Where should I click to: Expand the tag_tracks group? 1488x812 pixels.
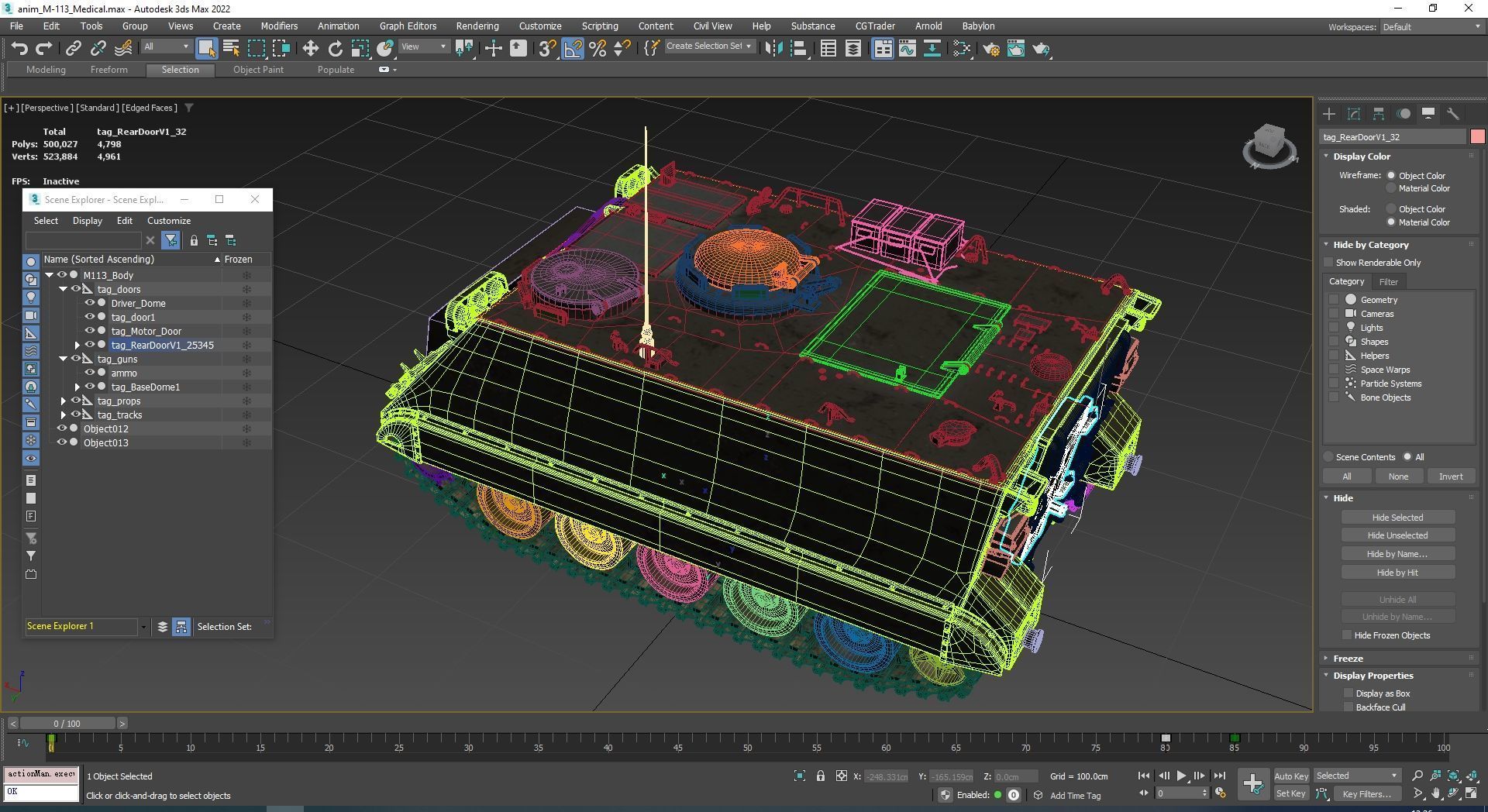point(64,415)
